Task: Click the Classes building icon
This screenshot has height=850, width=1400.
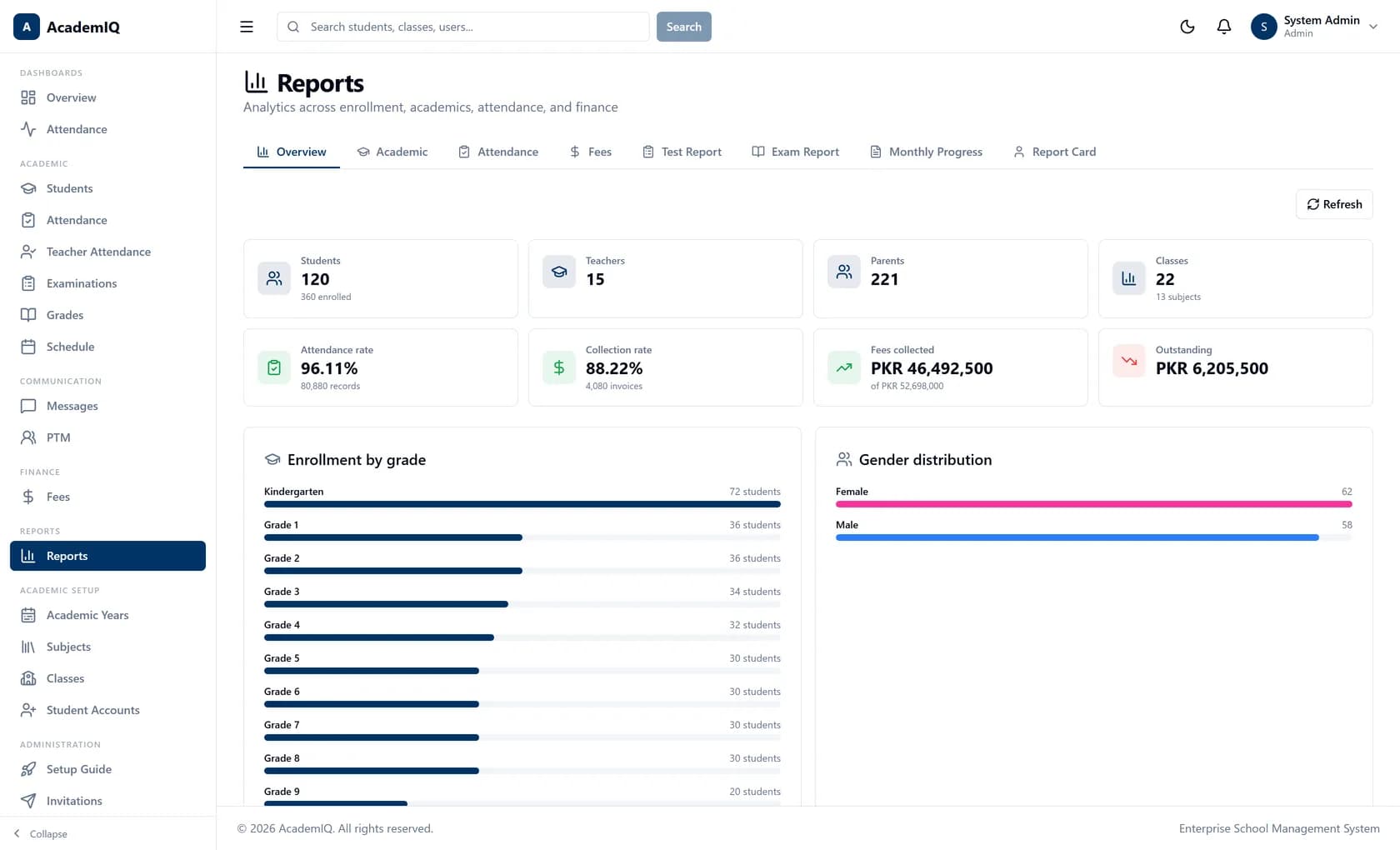Action: point(28,678)
